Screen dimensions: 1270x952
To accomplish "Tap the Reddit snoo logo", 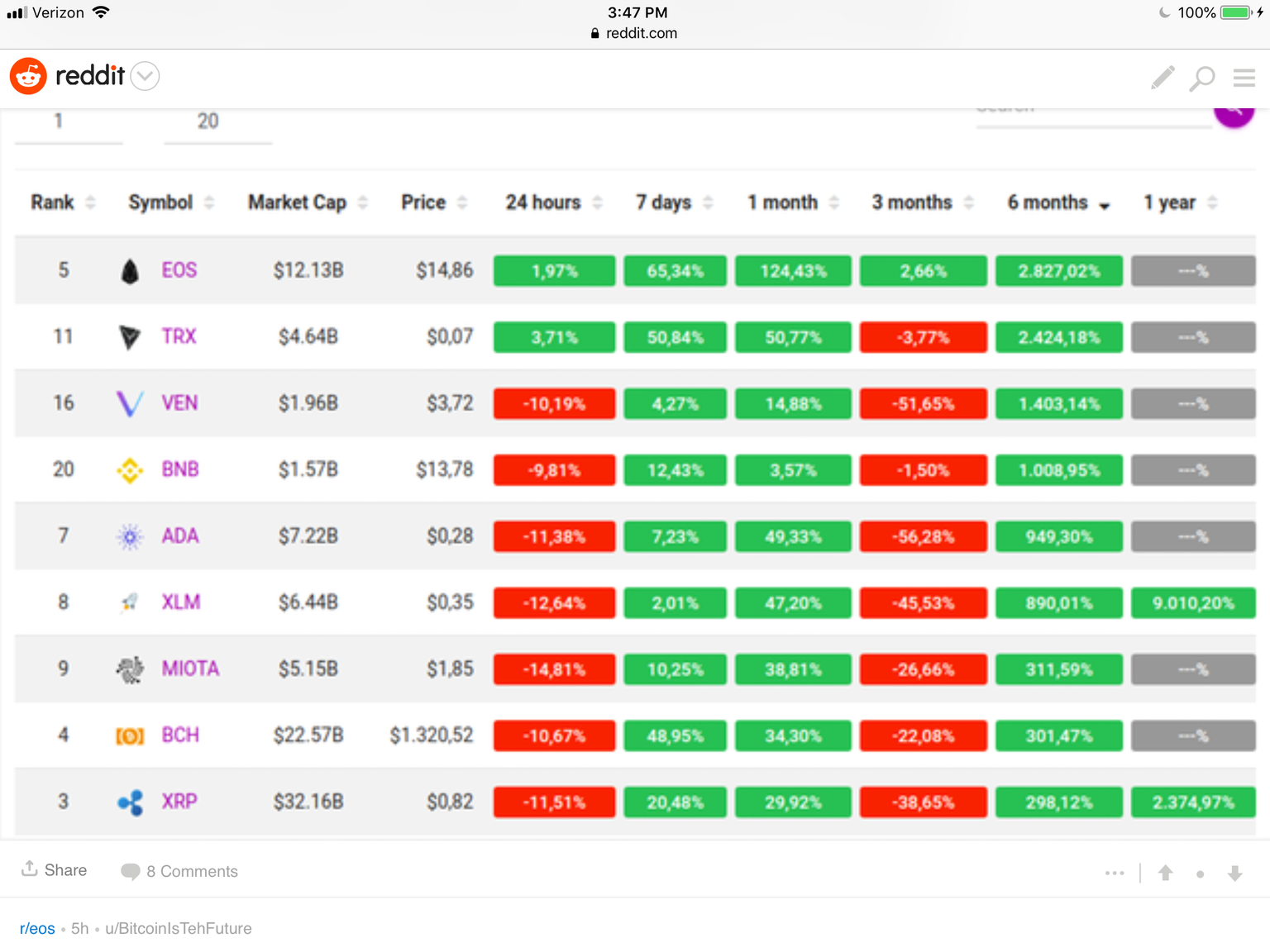I will tap(28, 76).
